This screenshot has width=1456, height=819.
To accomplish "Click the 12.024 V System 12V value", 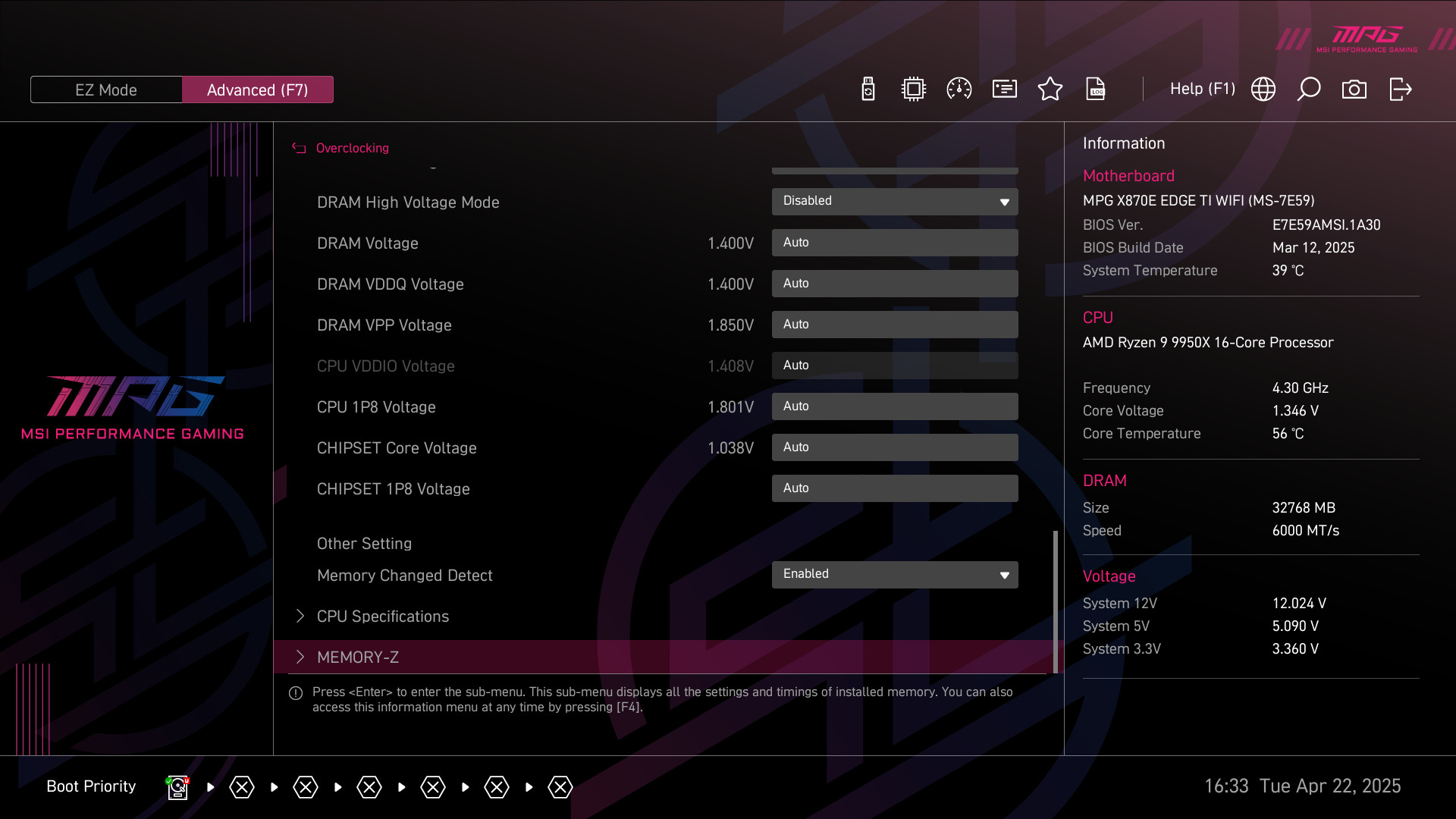I will [1299, 604].
